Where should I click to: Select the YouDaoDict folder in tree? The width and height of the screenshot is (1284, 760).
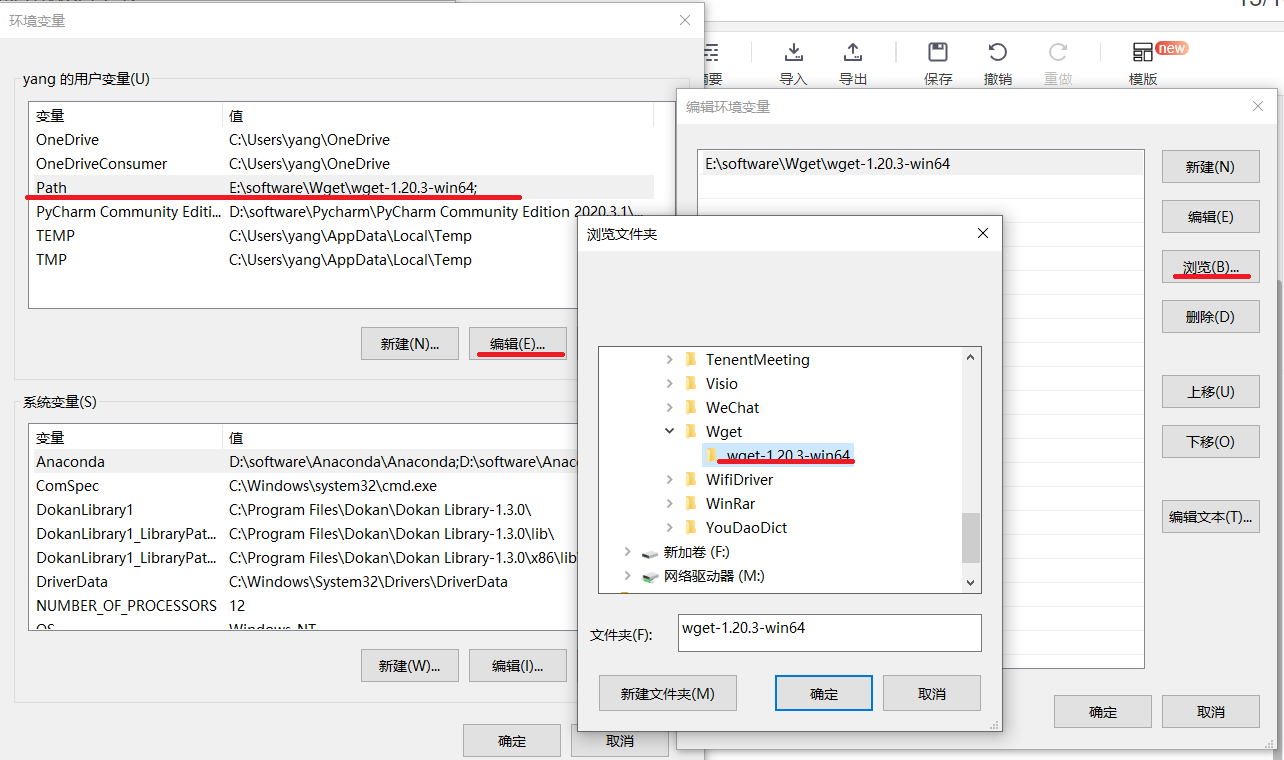click(746, 527)
